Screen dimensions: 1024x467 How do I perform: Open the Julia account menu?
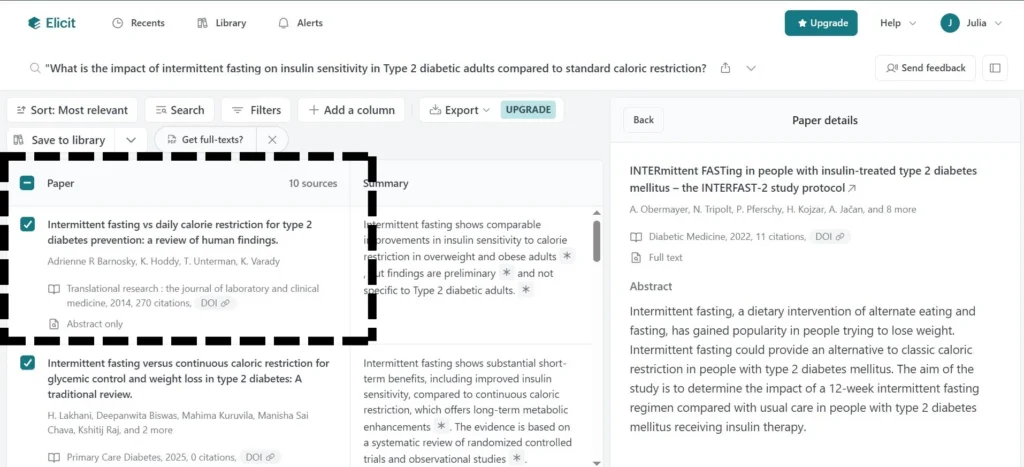[971, 23]
